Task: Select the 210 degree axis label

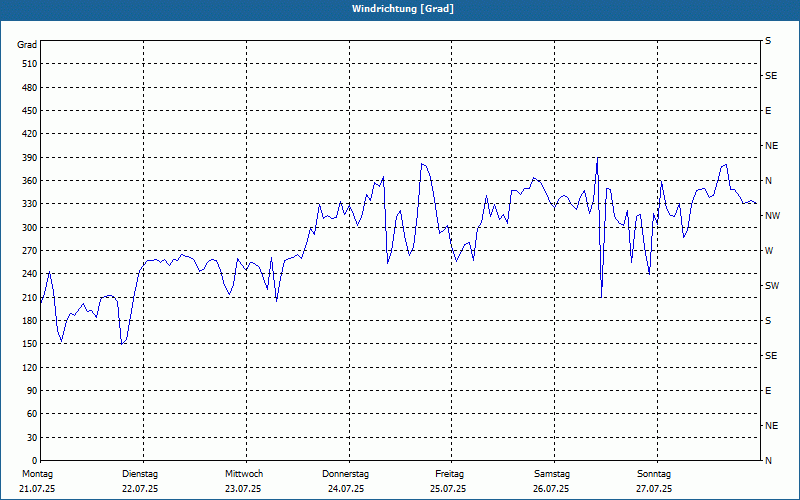Action: tap(30, 297)
